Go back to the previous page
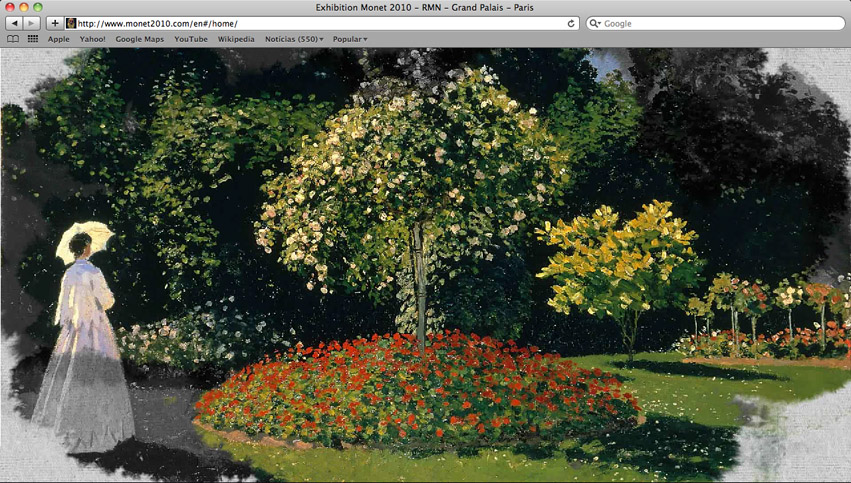The width and height of the screenshot is (851, 483). [x=14, y=23]
